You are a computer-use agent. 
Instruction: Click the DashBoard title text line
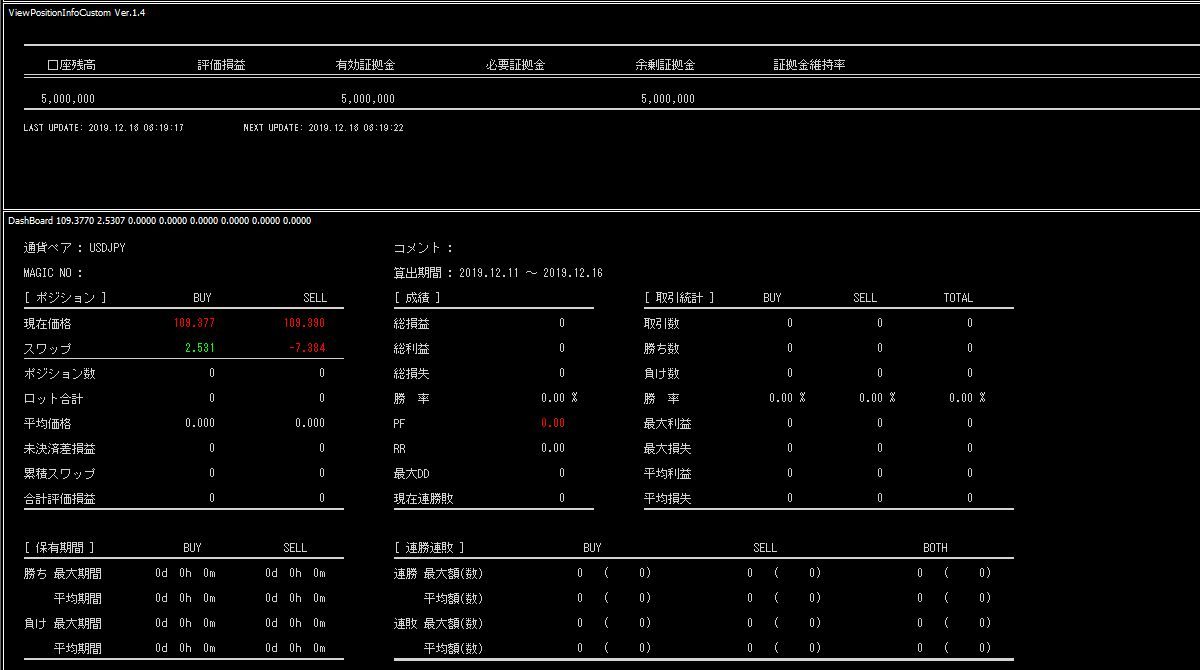159,221
